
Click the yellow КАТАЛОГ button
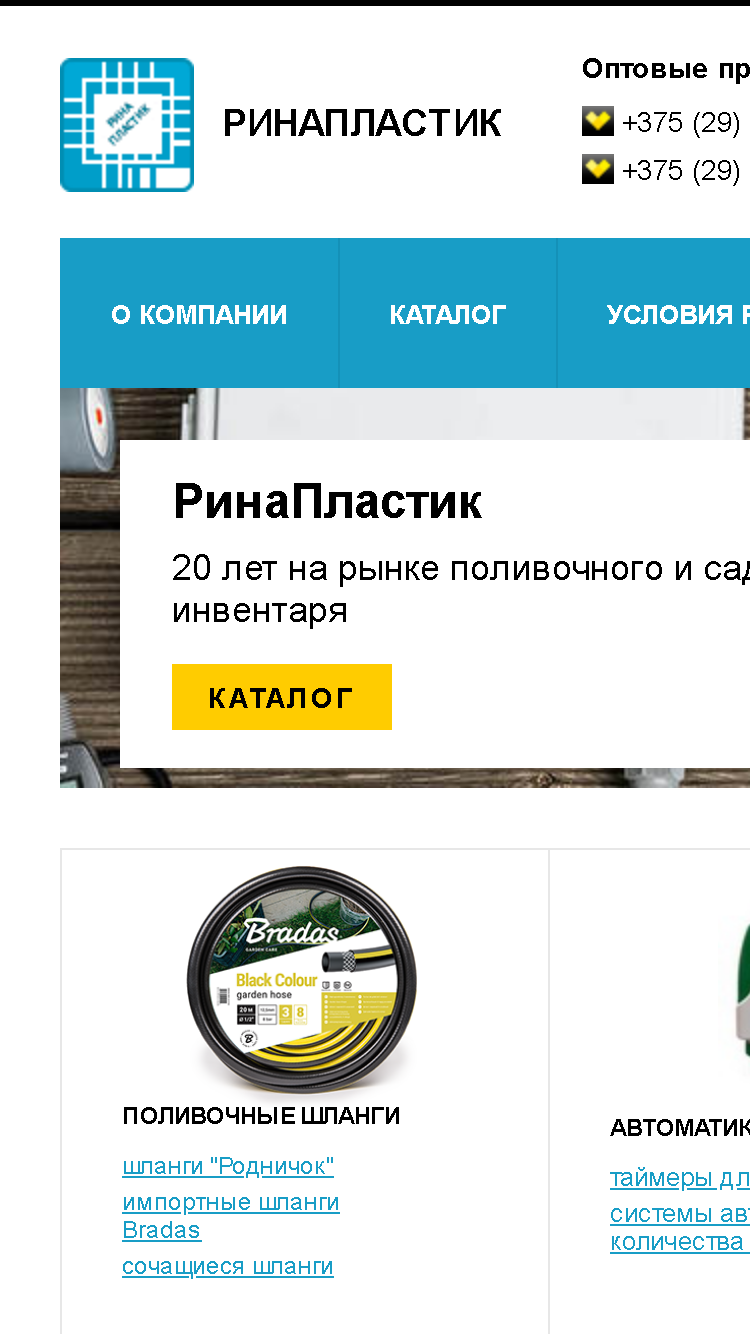(282, 697)
